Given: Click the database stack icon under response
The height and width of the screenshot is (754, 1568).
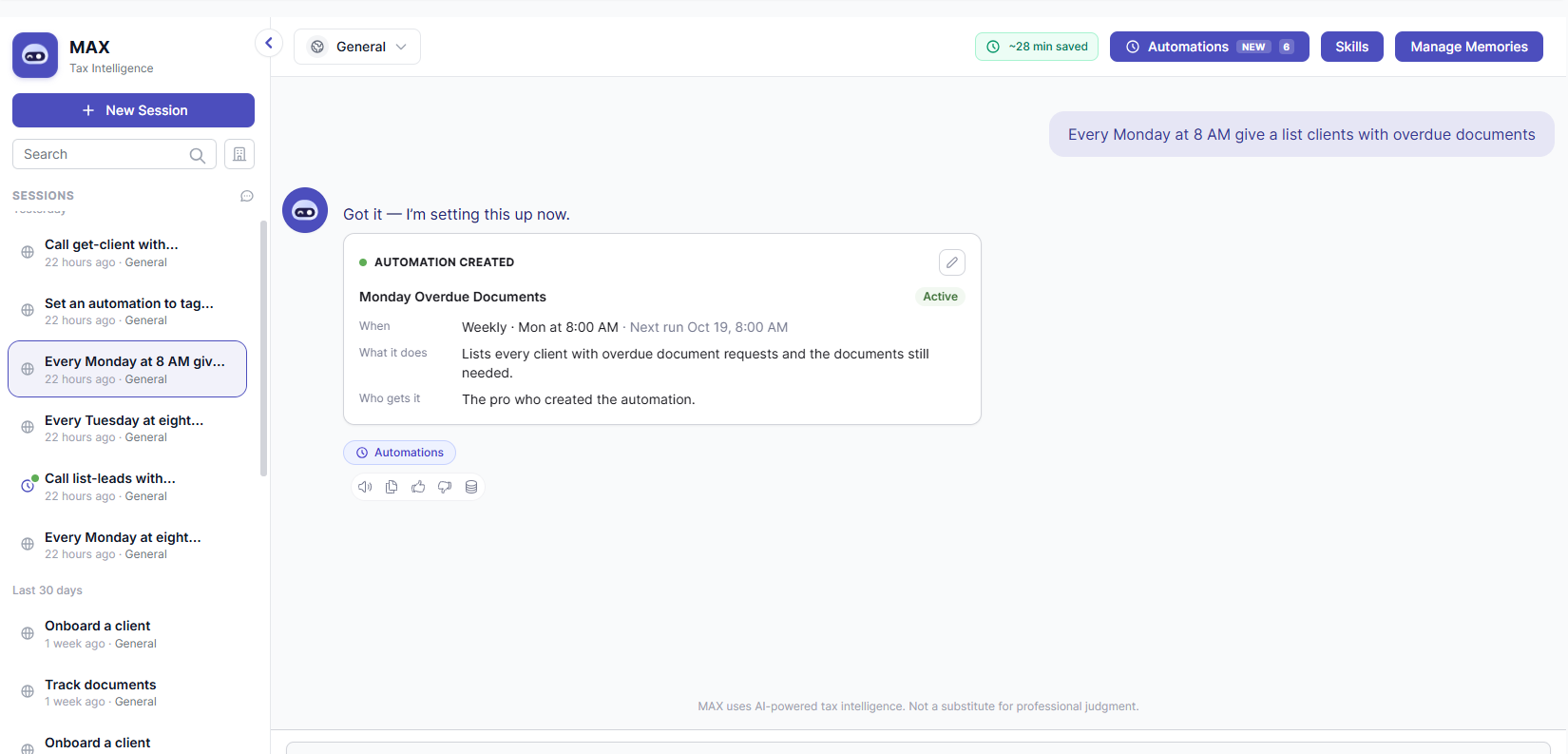Looking at the screenshot, I should point(471,487).
